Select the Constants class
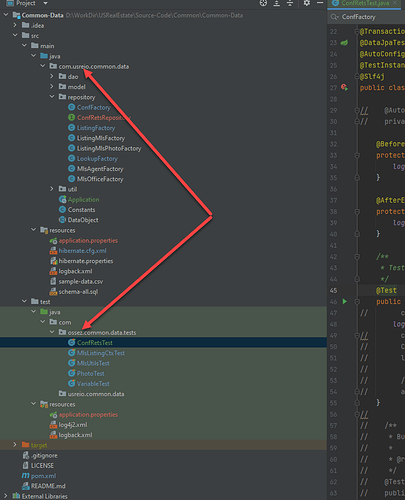 coord(81,210)
